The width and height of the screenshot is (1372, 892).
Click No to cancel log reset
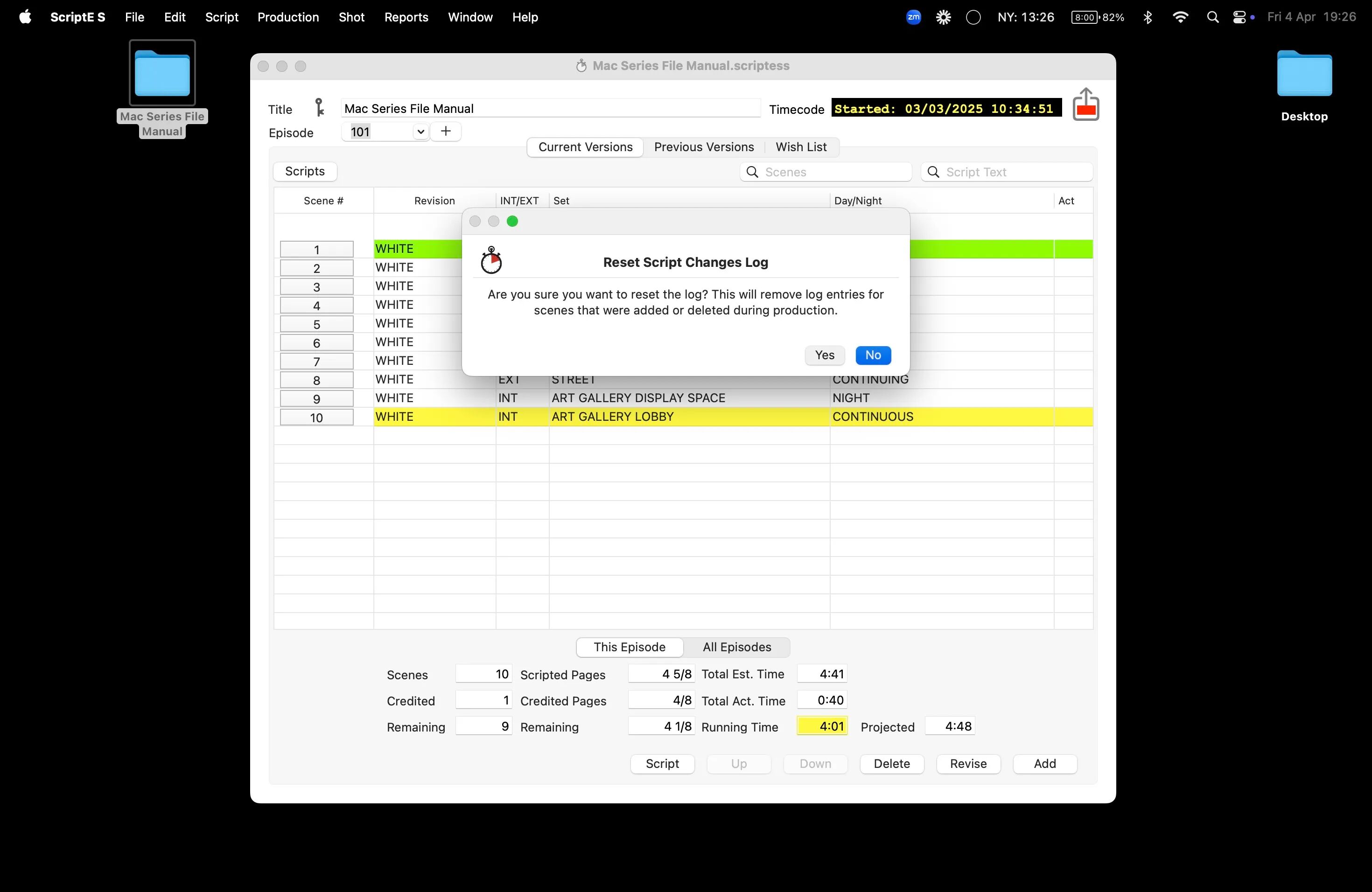click(x=873, y=355)
